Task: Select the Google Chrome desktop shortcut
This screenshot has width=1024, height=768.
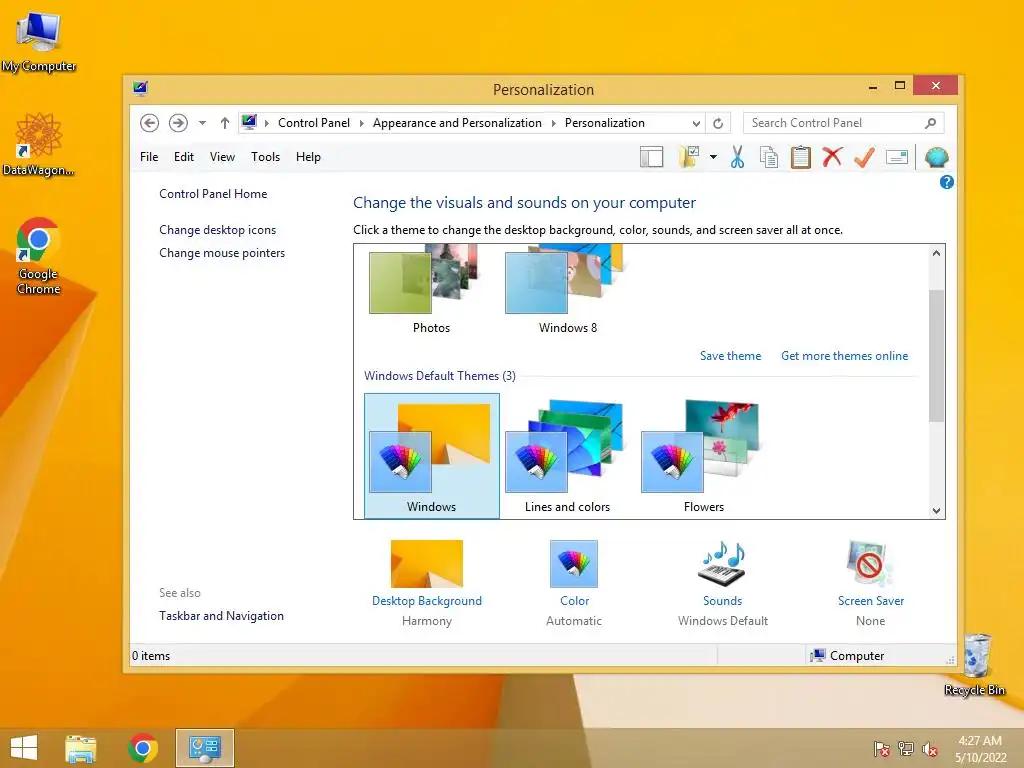Action: 39,257
